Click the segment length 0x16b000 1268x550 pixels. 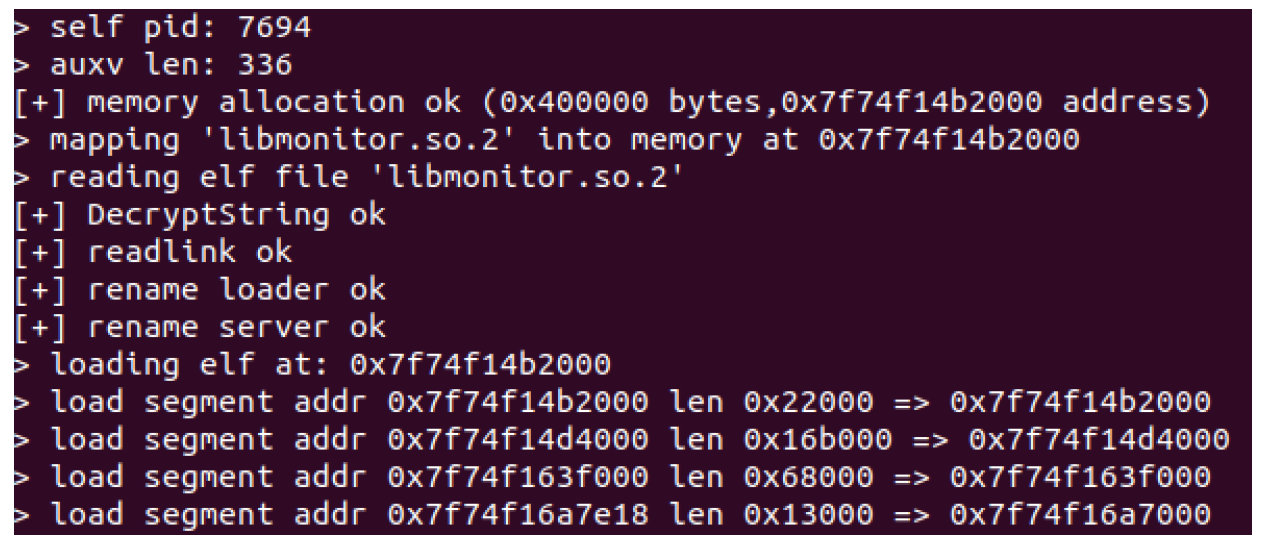point(819,439)
